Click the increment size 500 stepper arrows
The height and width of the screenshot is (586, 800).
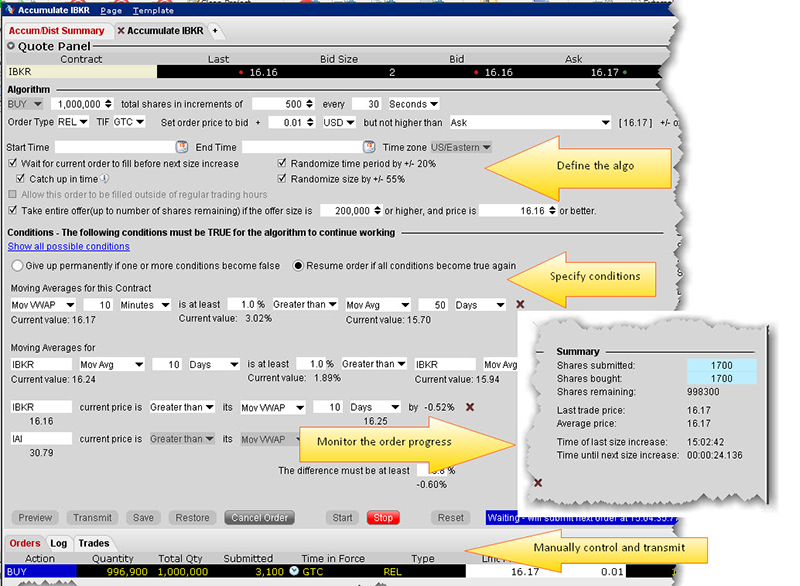309,104
